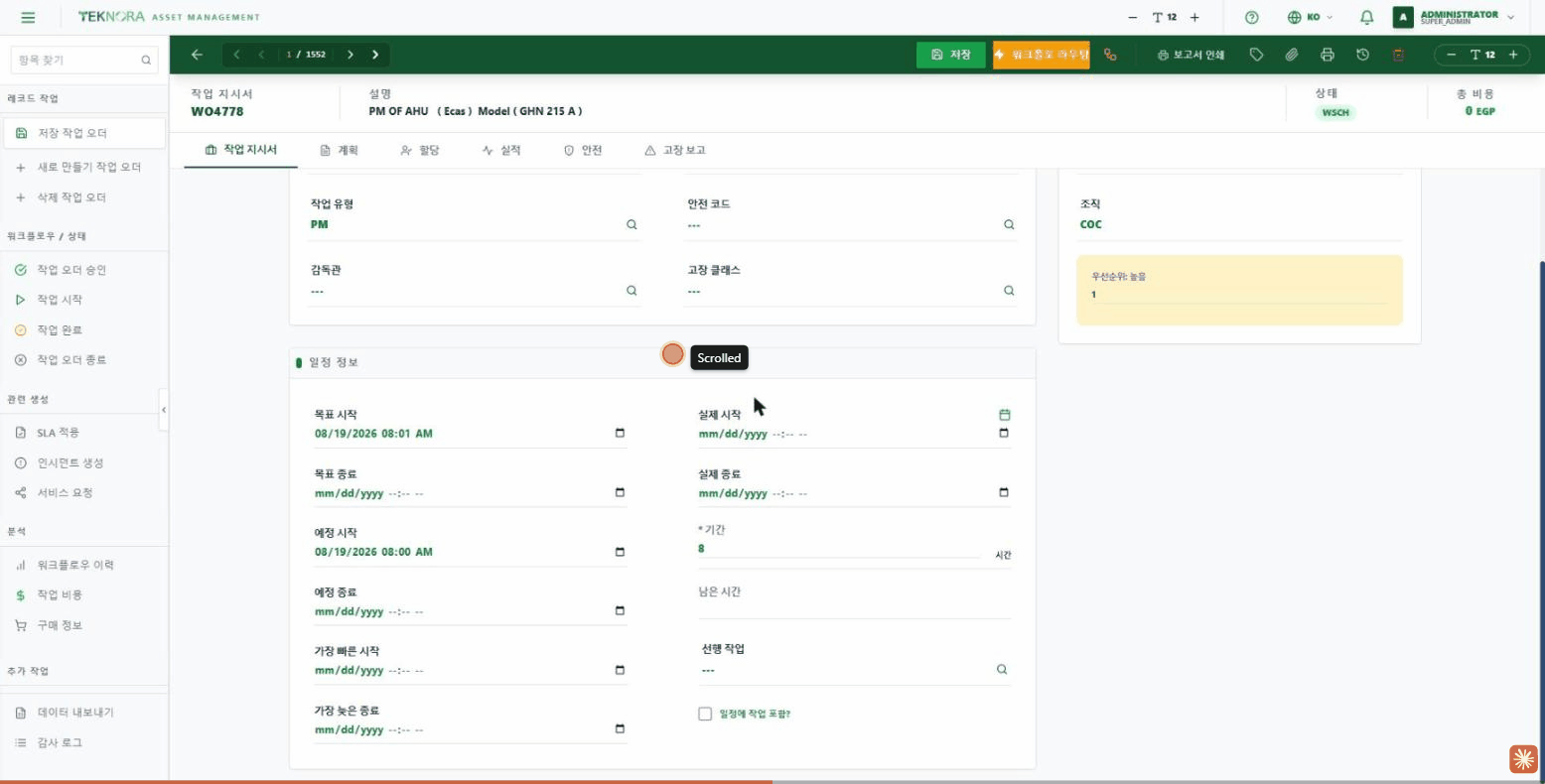Click 작업 시작 in sidebar

tap(83, 300)
